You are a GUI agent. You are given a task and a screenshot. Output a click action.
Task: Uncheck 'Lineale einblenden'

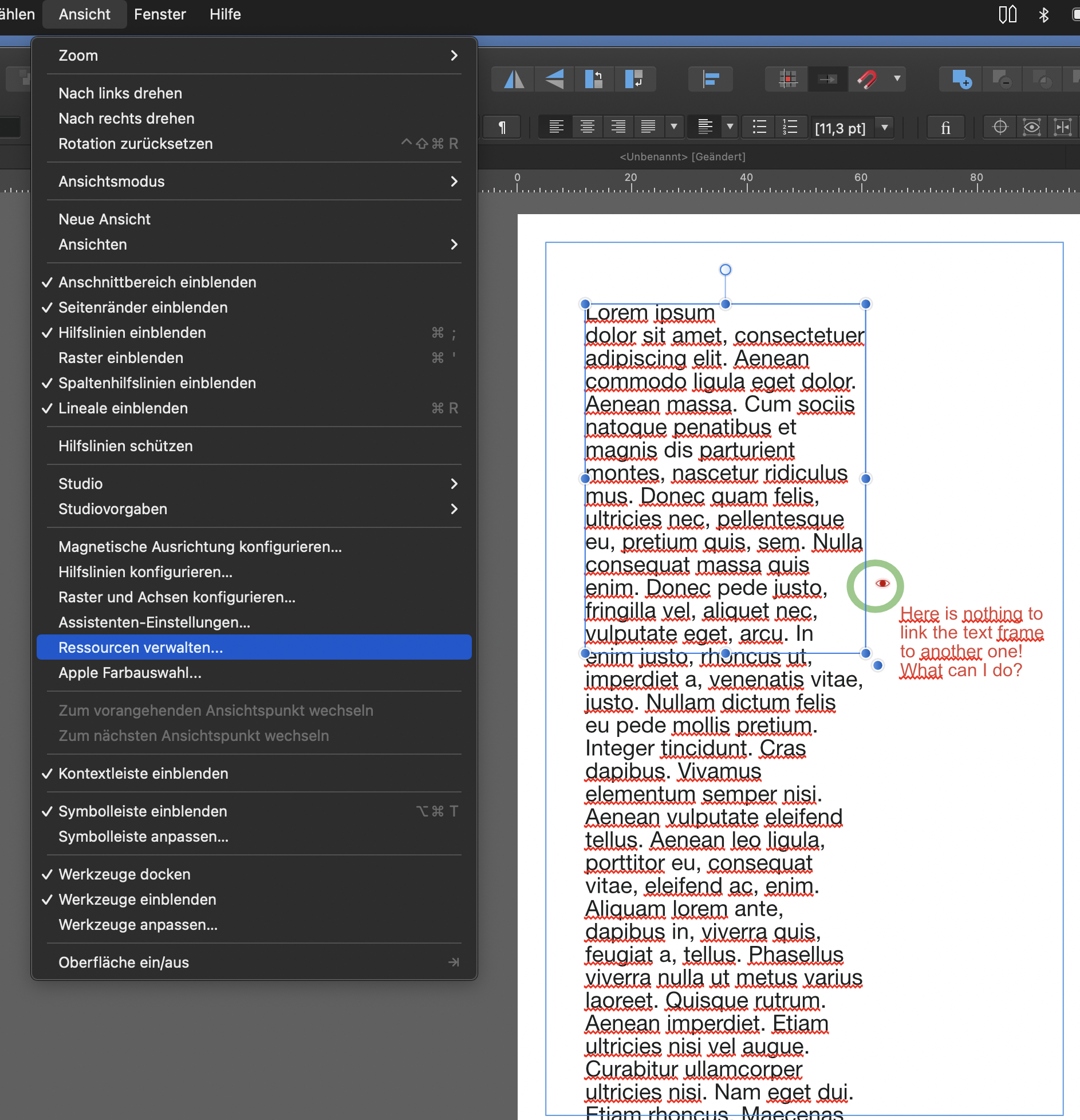coord(123,408)
